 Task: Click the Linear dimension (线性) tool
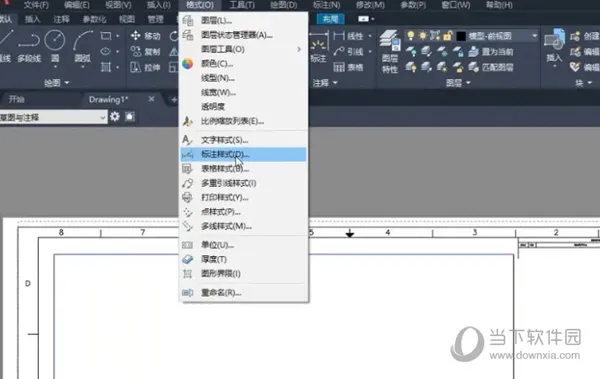(x=348, y=36)
